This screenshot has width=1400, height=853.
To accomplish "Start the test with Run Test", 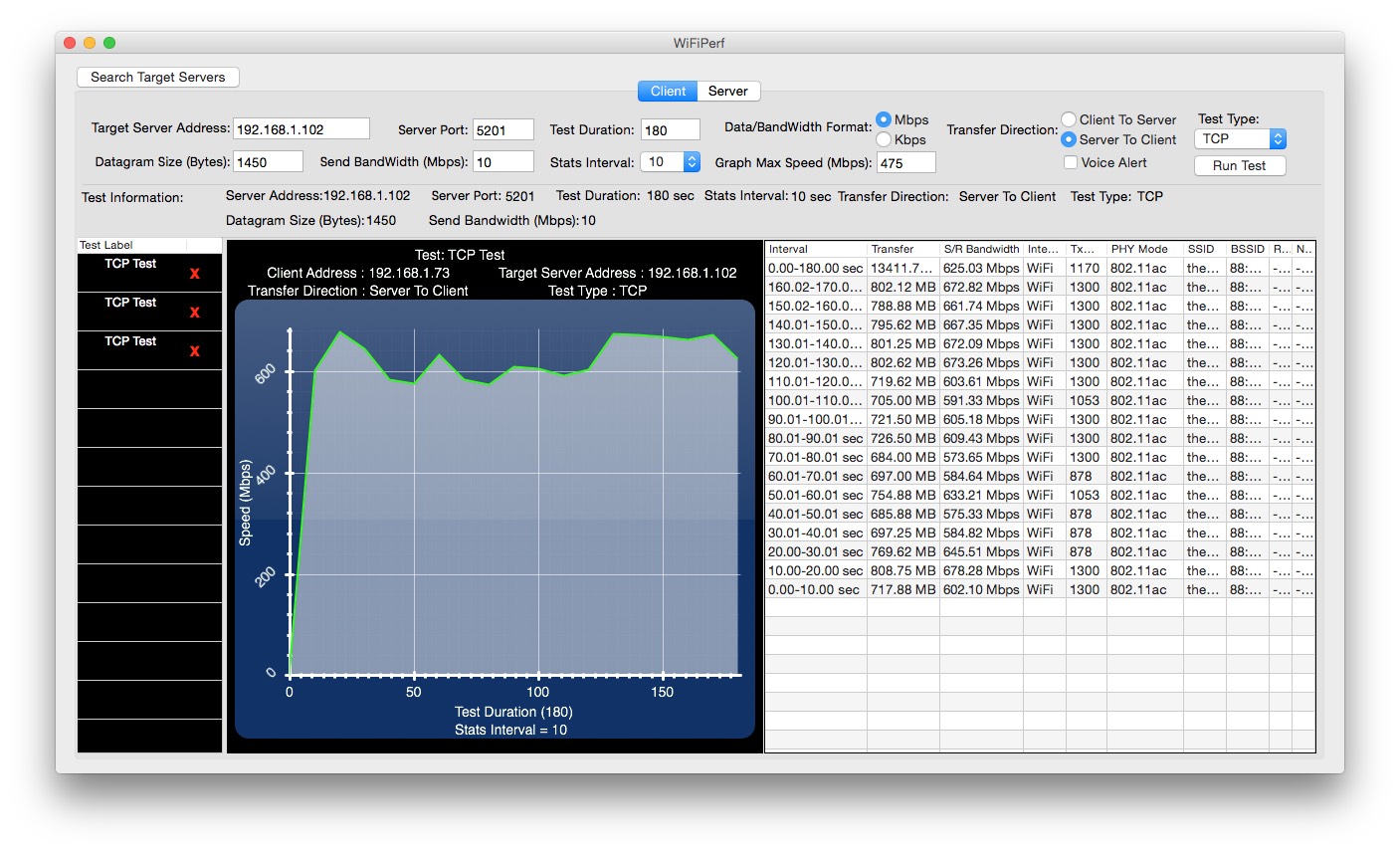I will 1240,165.
